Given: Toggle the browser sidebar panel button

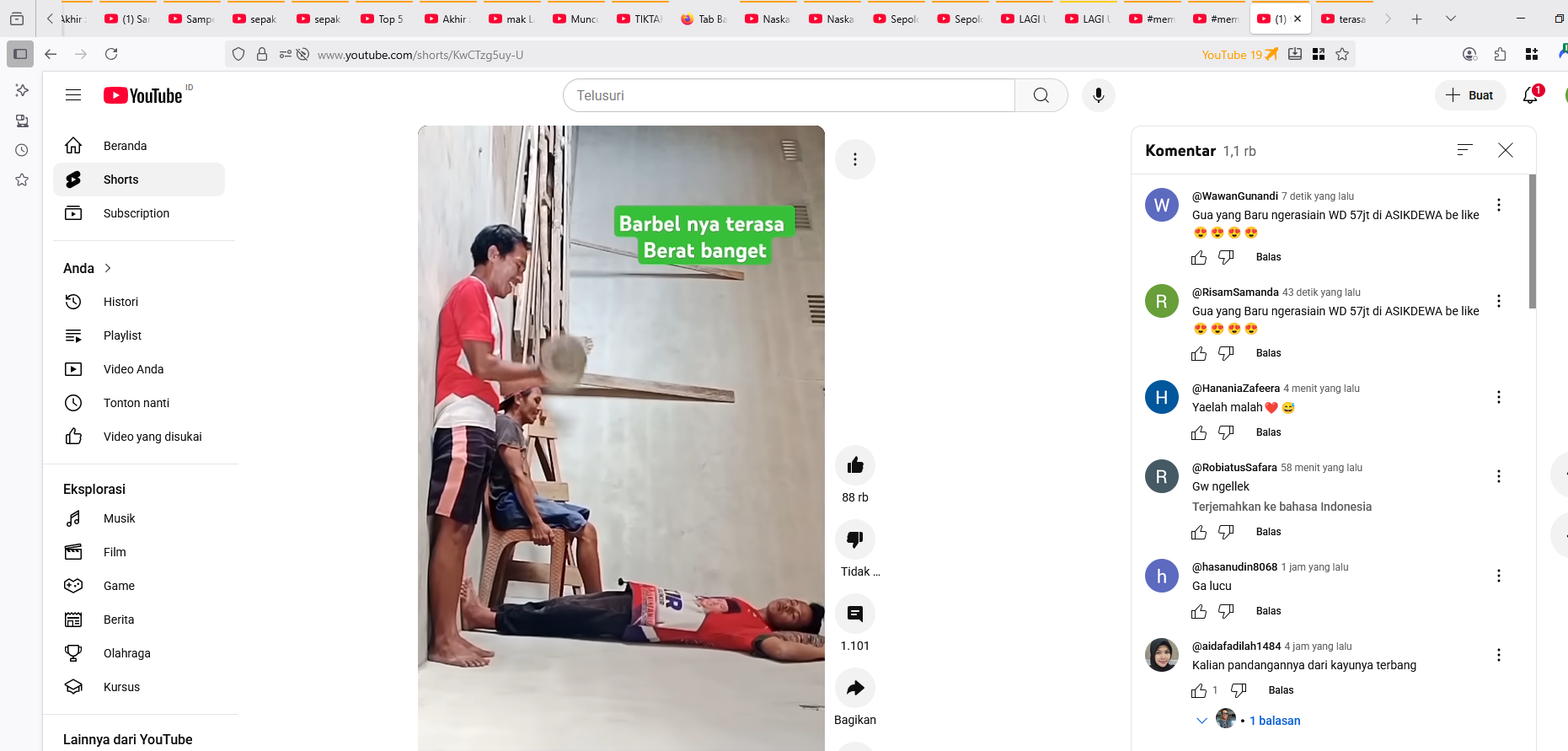Looking at the screenshot, I should click(x=20, y=54).
